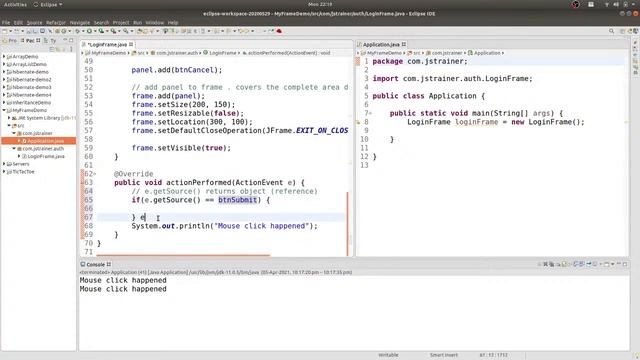Expand JRE System Library node
The height and width of the screenshot is (360, 640).
point(9,118)
